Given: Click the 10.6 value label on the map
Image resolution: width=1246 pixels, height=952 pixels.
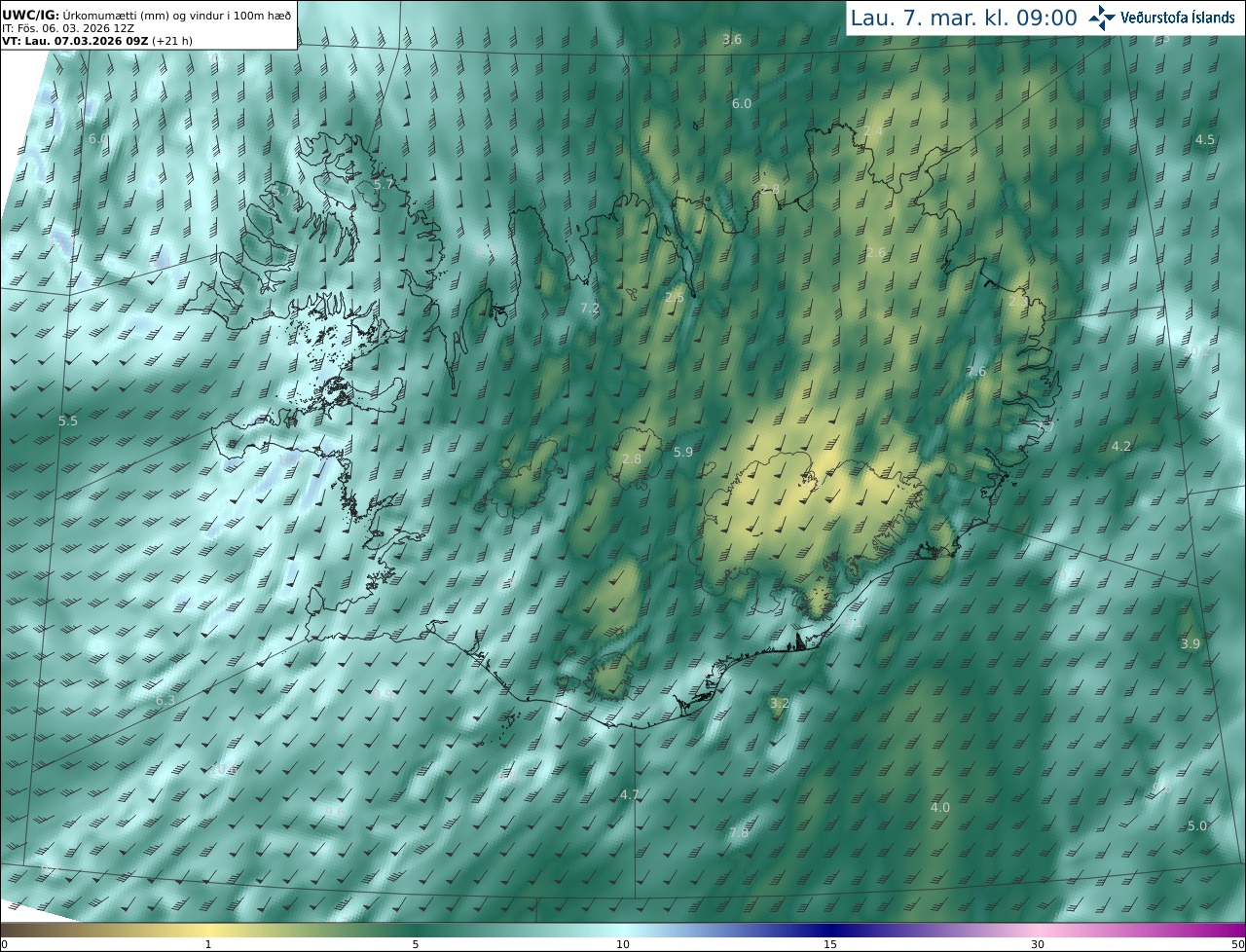Looking at the screenshot, I should pos(224,769).
